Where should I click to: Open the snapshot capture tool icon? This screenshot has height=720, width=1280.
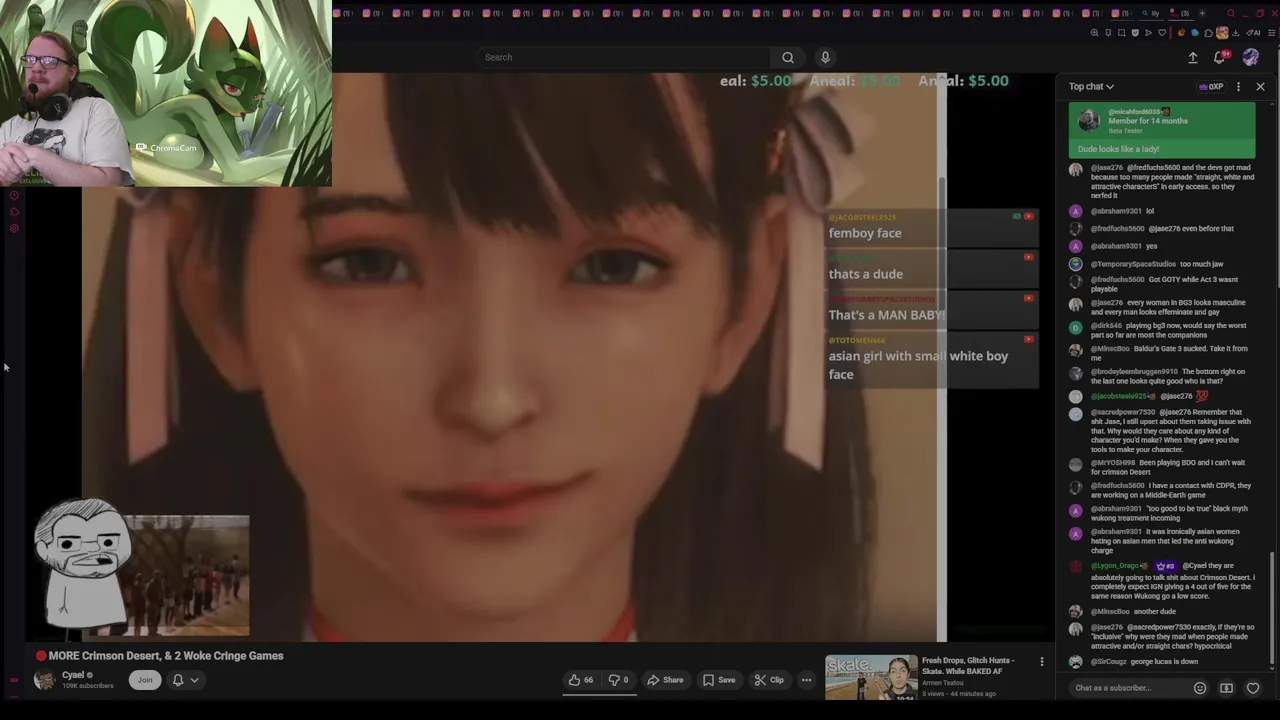coord(1121,33)
